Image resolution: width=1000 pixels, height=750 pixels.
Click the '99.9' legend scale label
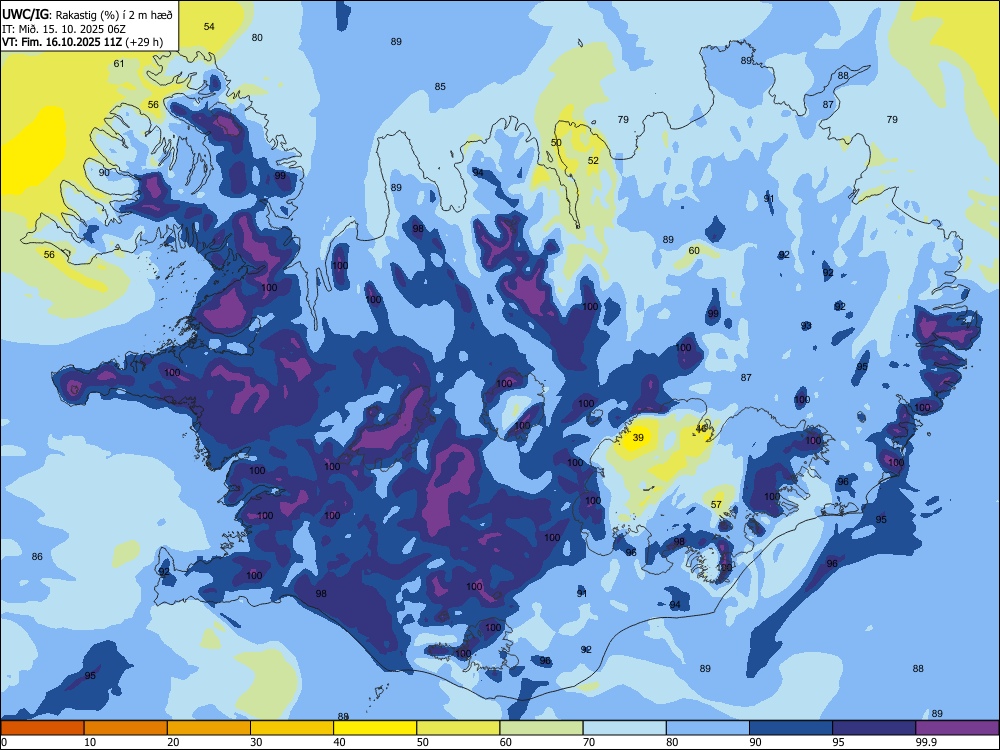[925, 742]
